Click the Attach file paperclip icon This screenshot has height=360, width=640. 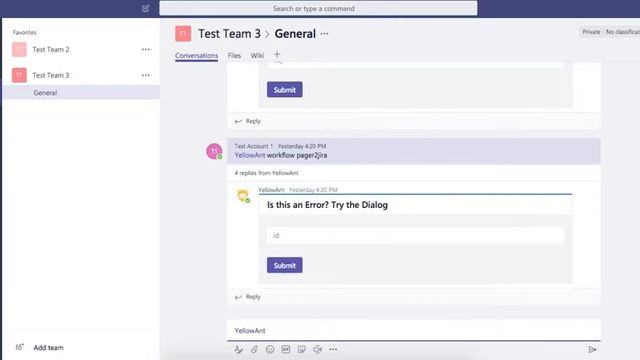tap(254, 349)
